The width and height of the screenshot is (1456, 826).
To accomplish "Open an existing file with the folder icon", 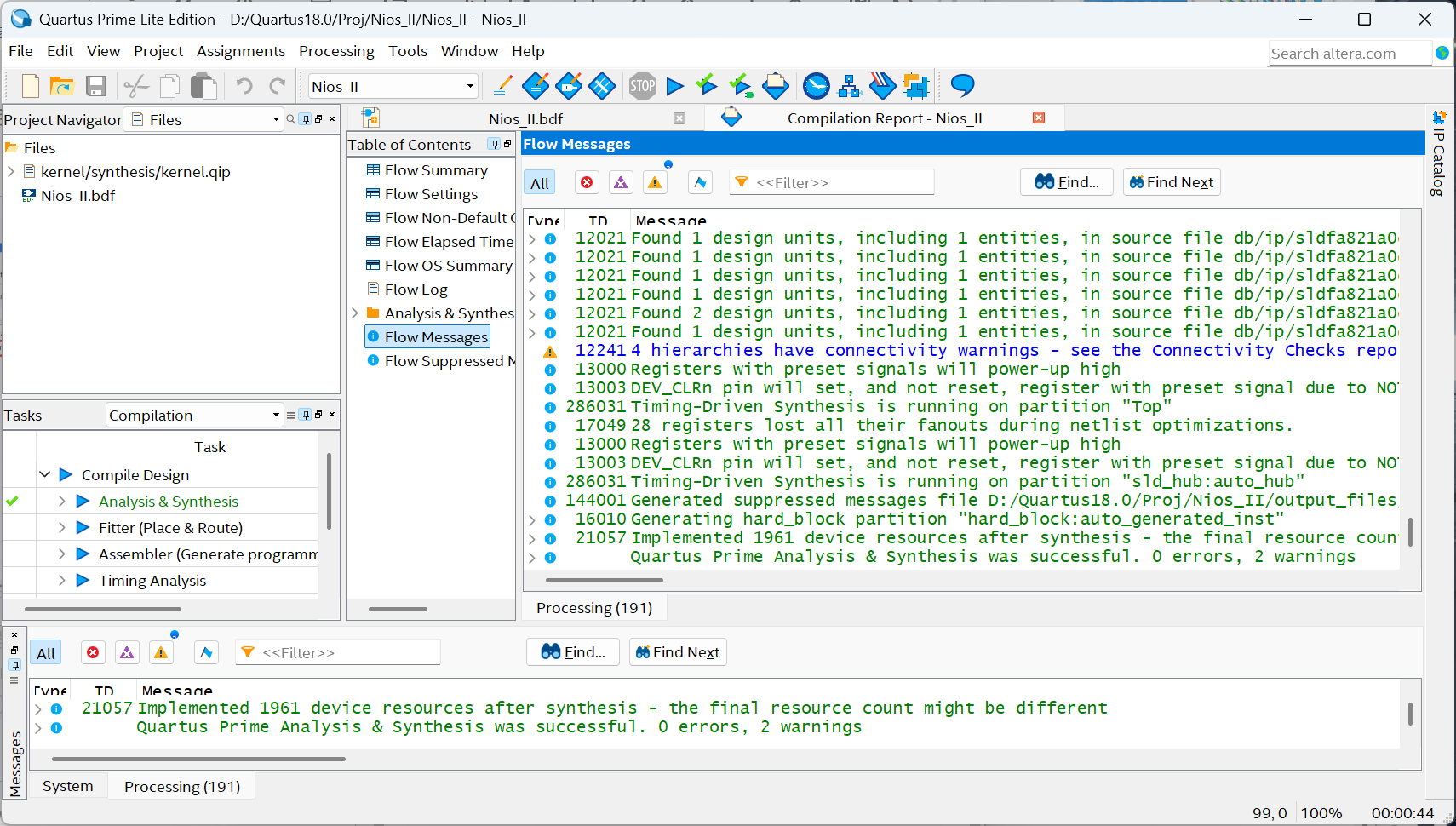I will coord(62,86).
